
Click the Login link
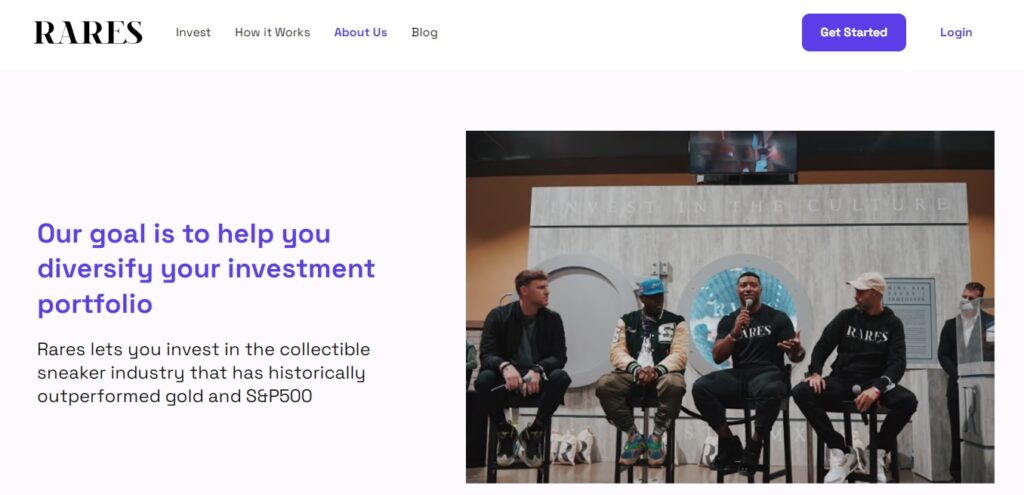955,32
